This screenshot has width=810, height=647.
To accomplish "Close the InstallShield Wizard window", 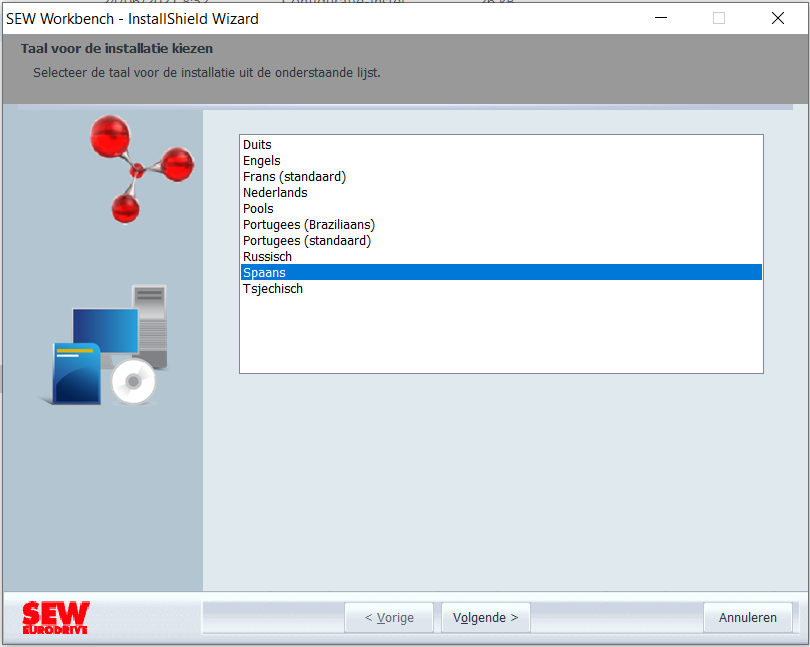I will tap(777, 19).
